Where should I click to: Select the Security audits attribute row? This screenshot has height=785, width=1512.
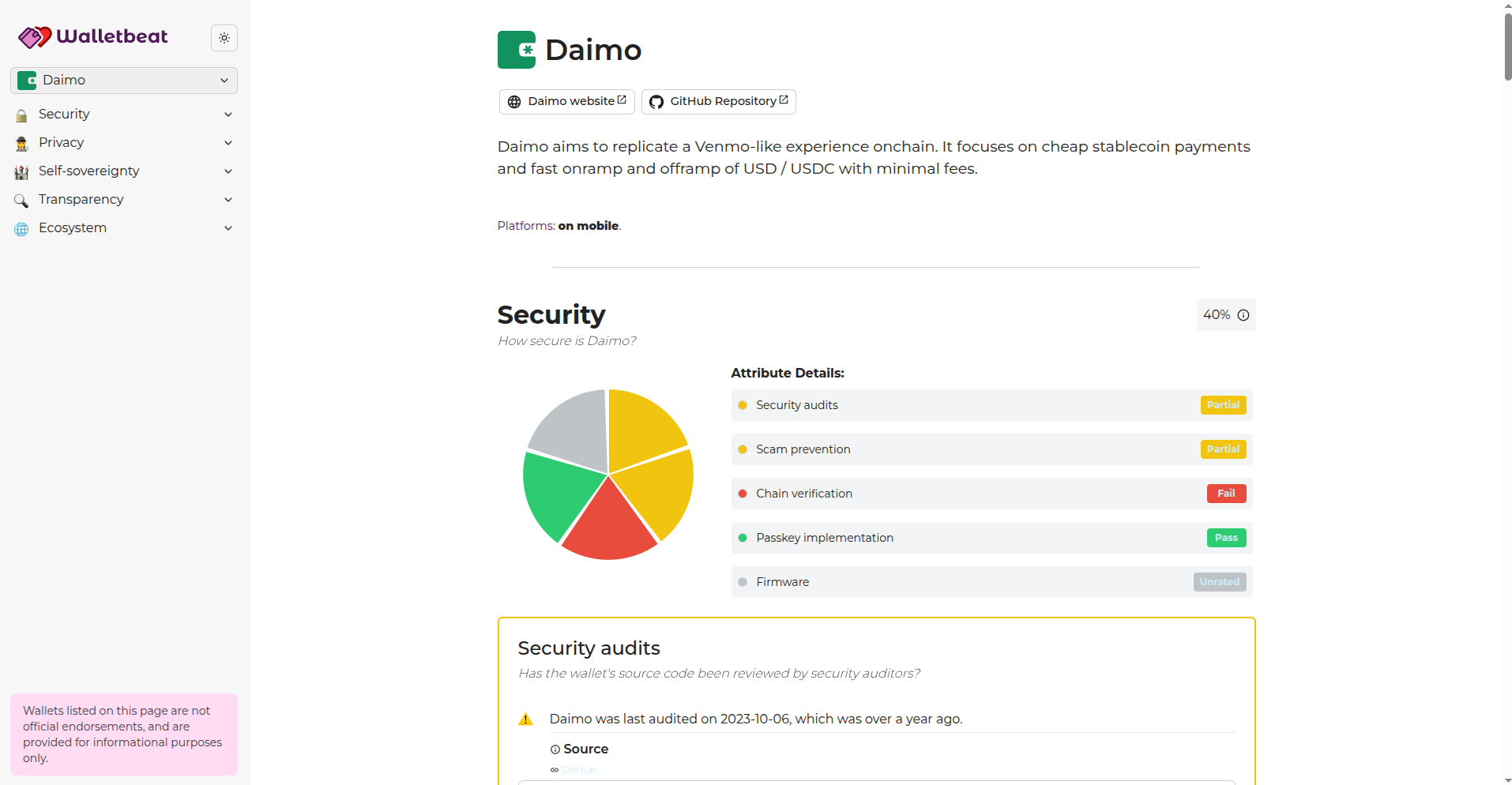pyautogui.click(x=992, y=405)
